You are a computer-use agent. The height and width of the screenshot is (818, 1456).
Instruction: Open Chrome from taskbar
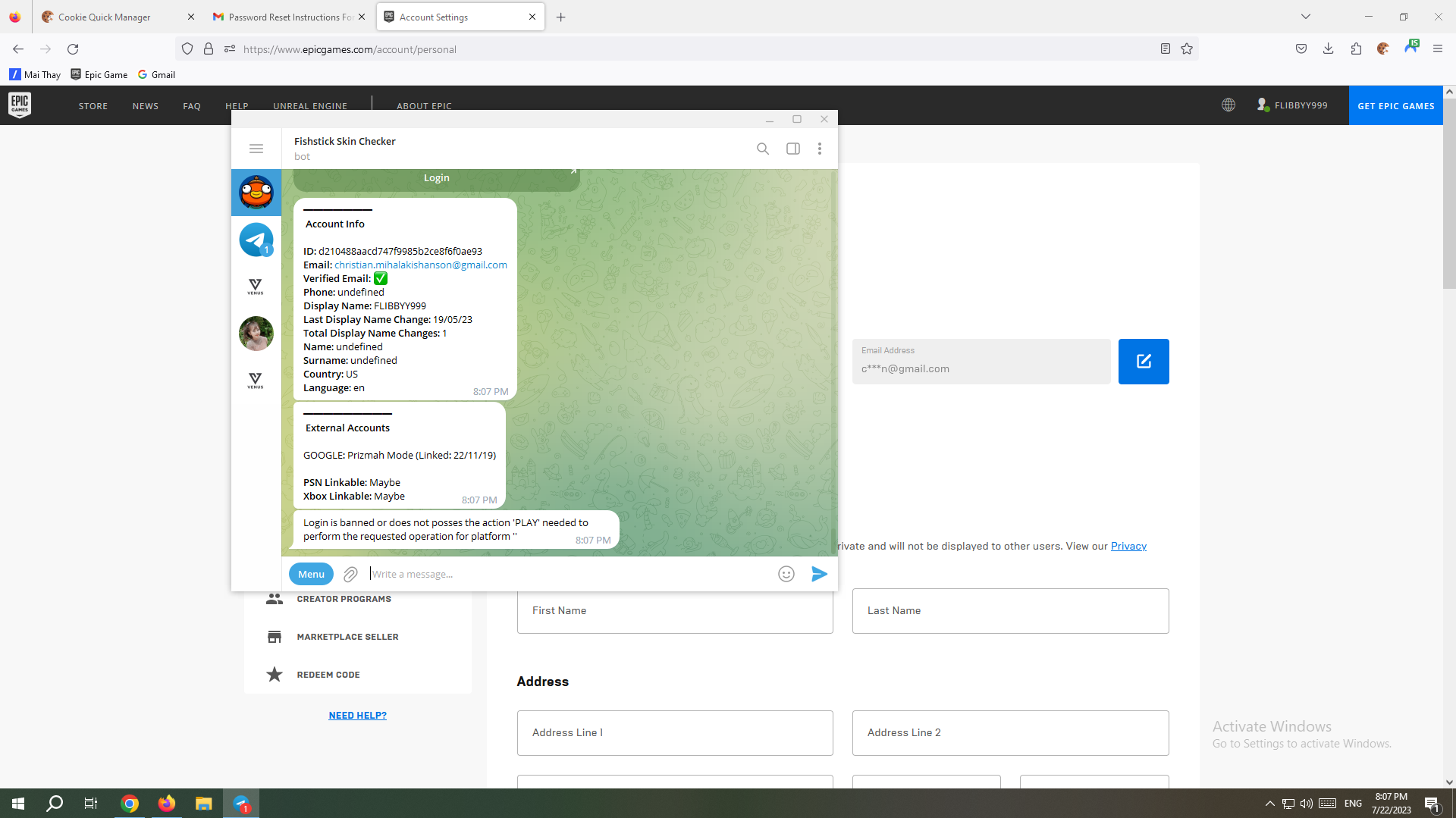pos(130,804)
